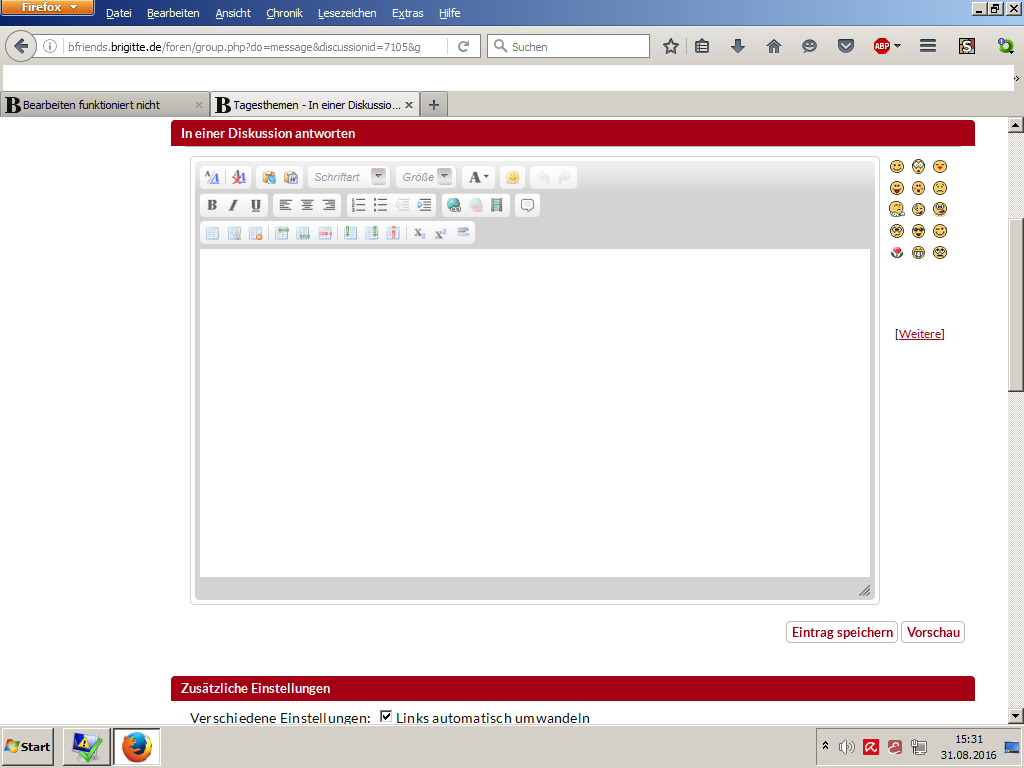This screenshot has width=1024, height=768.
Task: Insert a quote with the speech bubble icon
Action: tap(528, 205)
